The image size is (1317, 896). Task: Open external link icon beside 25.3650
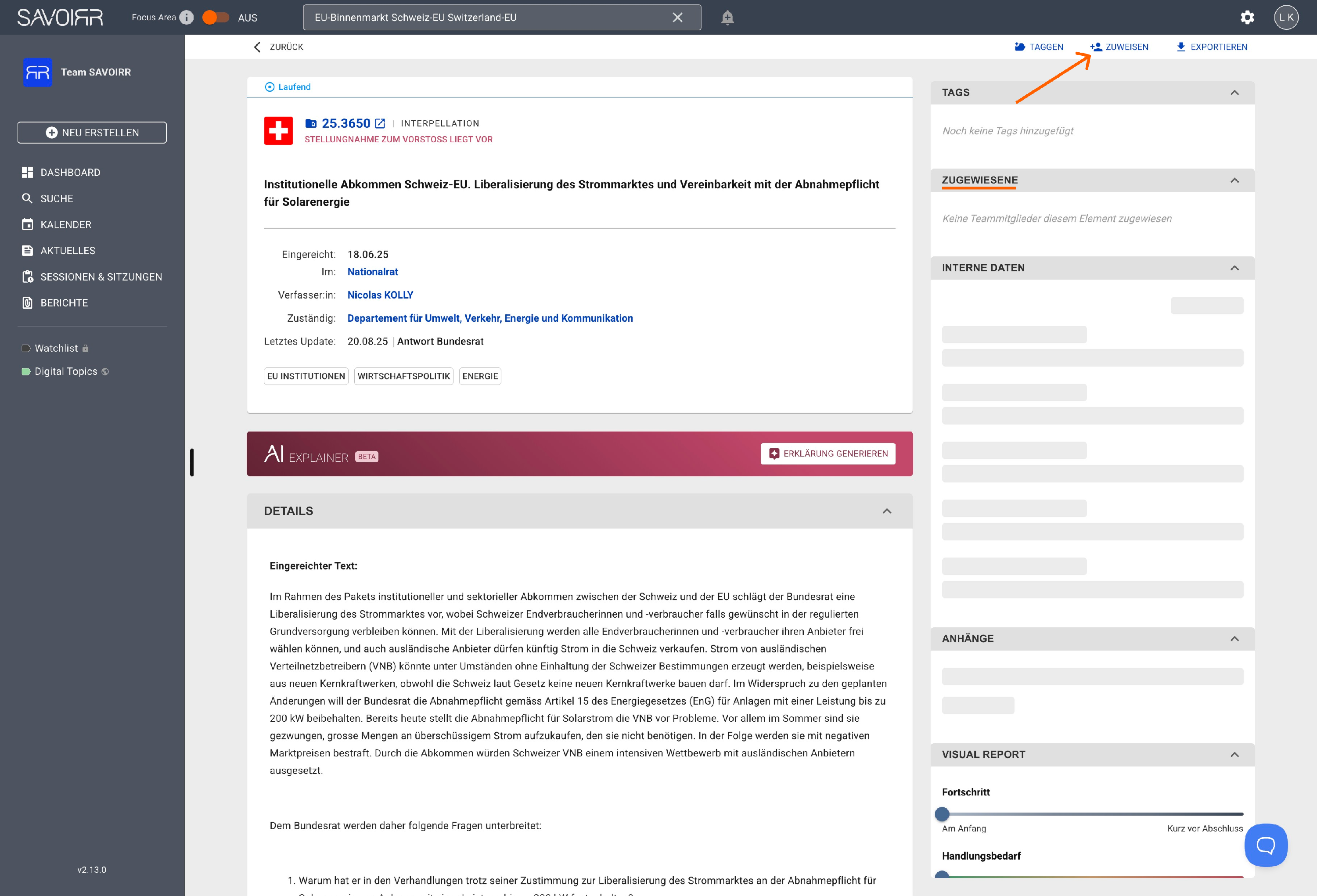380,123
